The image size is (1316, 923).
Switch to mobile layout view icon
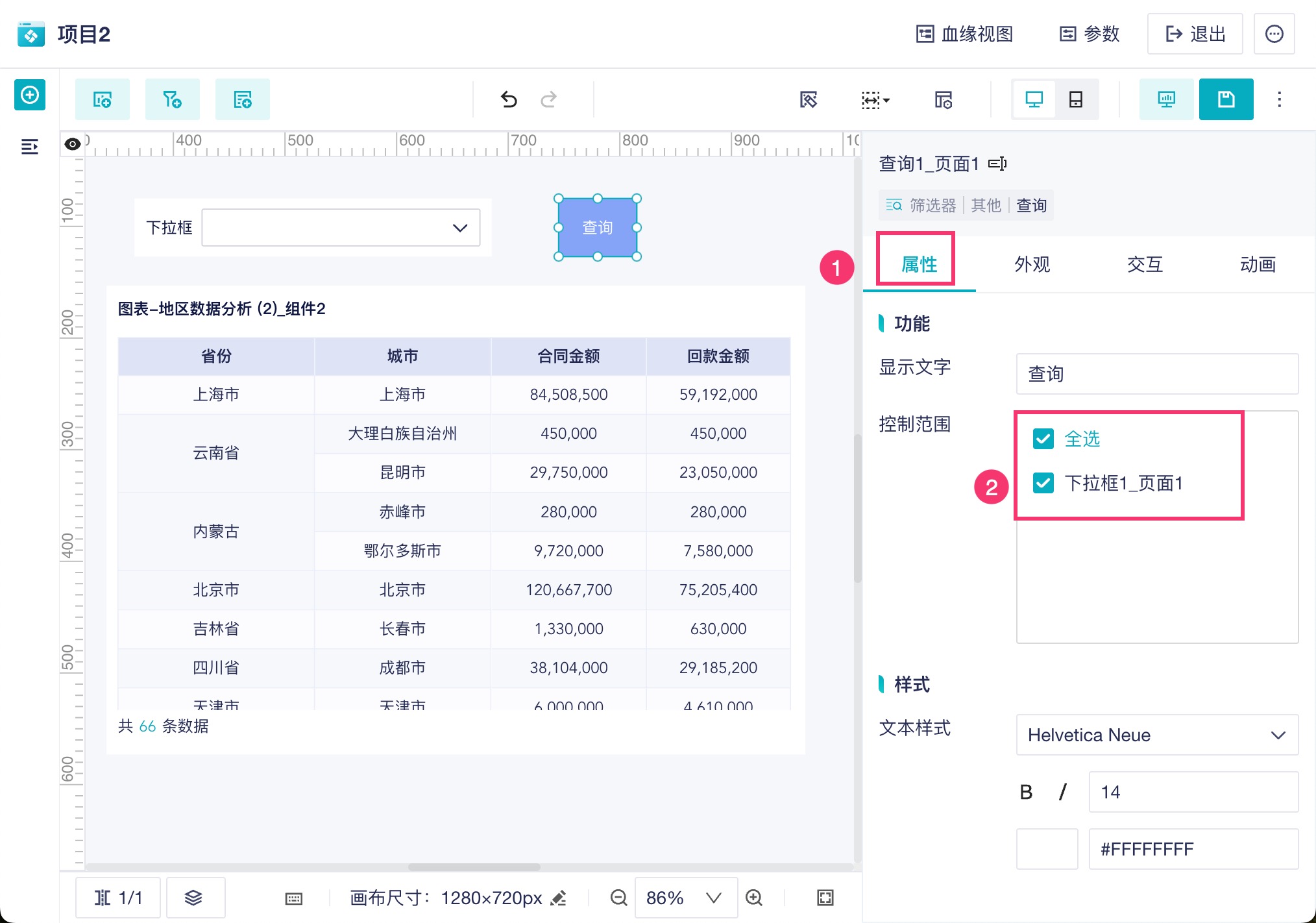click(x=1075, y=99)
